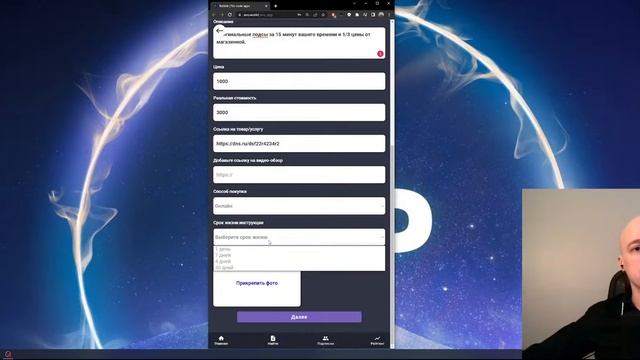The width and height of the screenshot is (640, 360).
Task: Click the back arrow above the description
Action: (220, 31)
